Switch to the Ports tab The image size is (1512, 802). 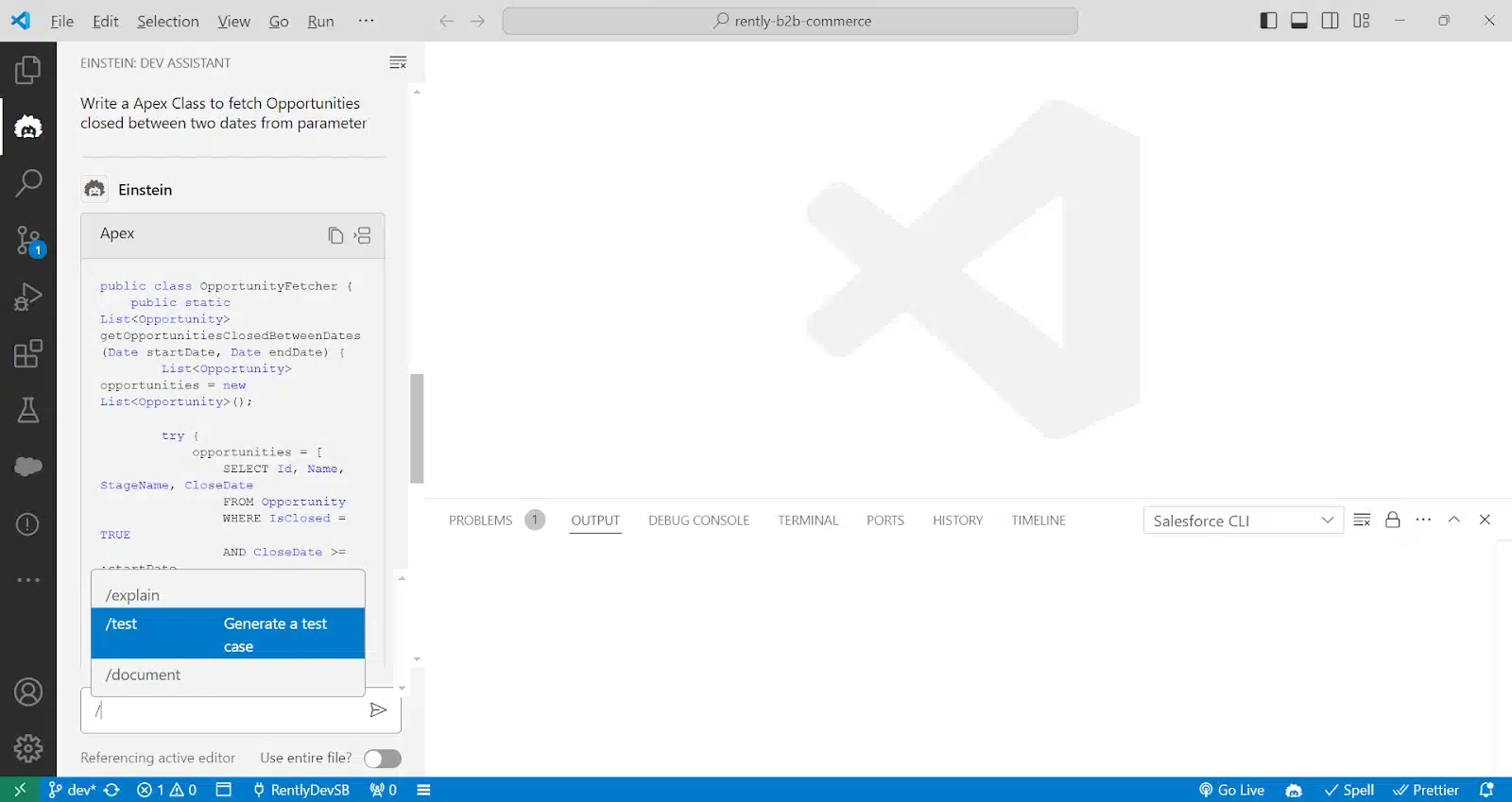tap(885, 520)
